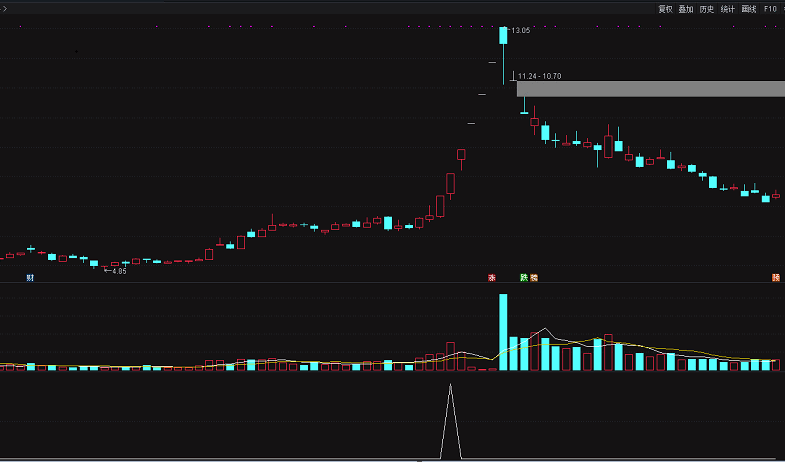Click the orange marker beside green 跌 marker

[534, 278]
